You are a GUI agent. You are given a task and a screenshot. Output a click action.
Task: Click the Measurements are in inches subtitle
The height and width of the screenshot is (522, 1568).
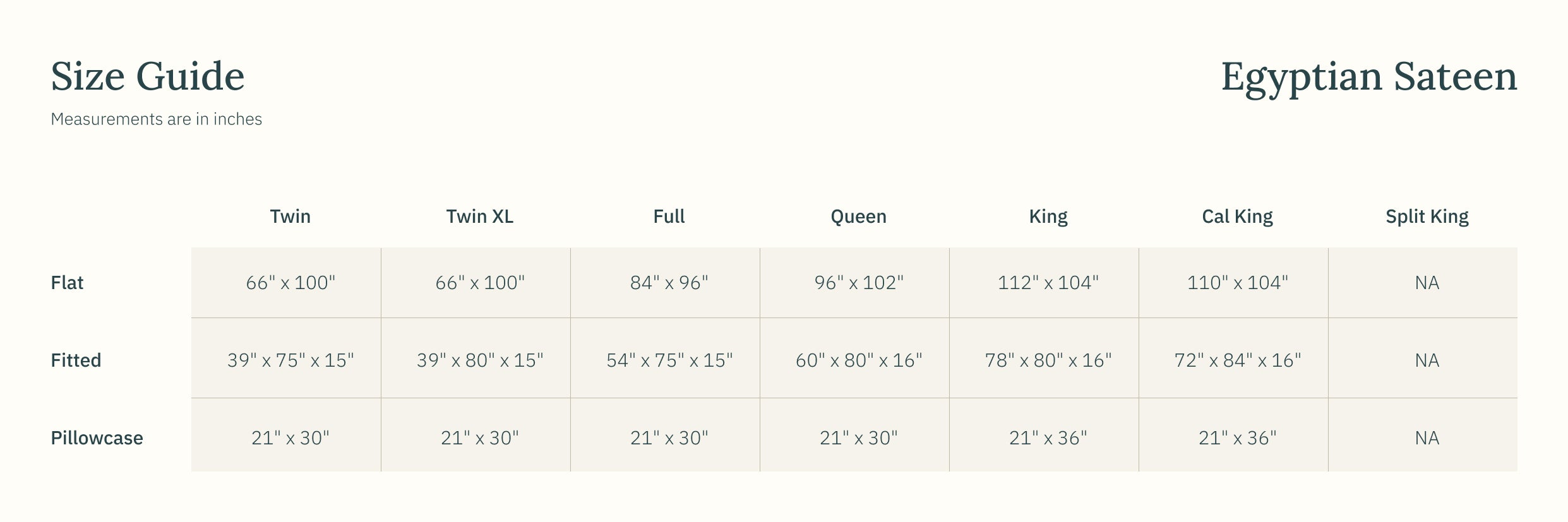(x=156, y=119)
